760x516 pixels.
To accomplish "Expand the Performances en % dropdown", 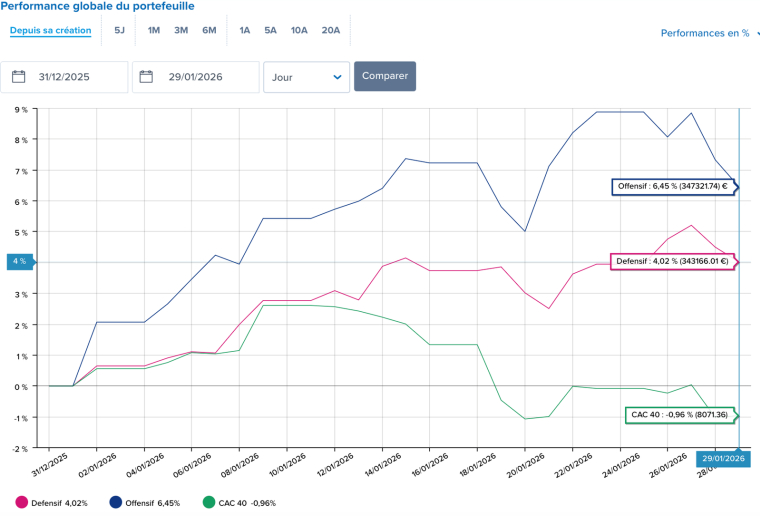I will click(x=709, y=33).
